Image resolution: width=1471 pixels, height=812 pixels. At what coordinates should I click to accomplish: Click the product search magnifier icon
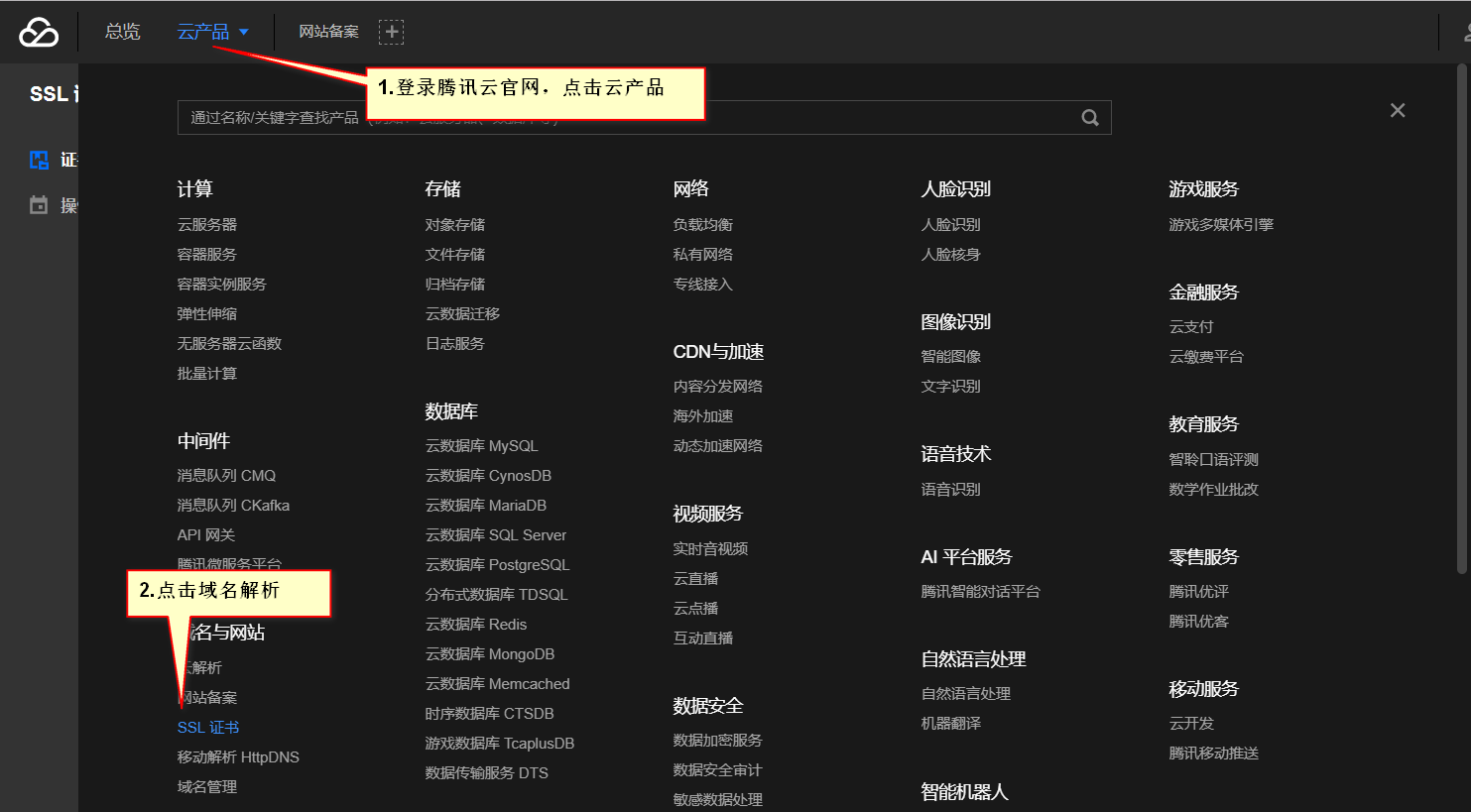coord(1090,117)
